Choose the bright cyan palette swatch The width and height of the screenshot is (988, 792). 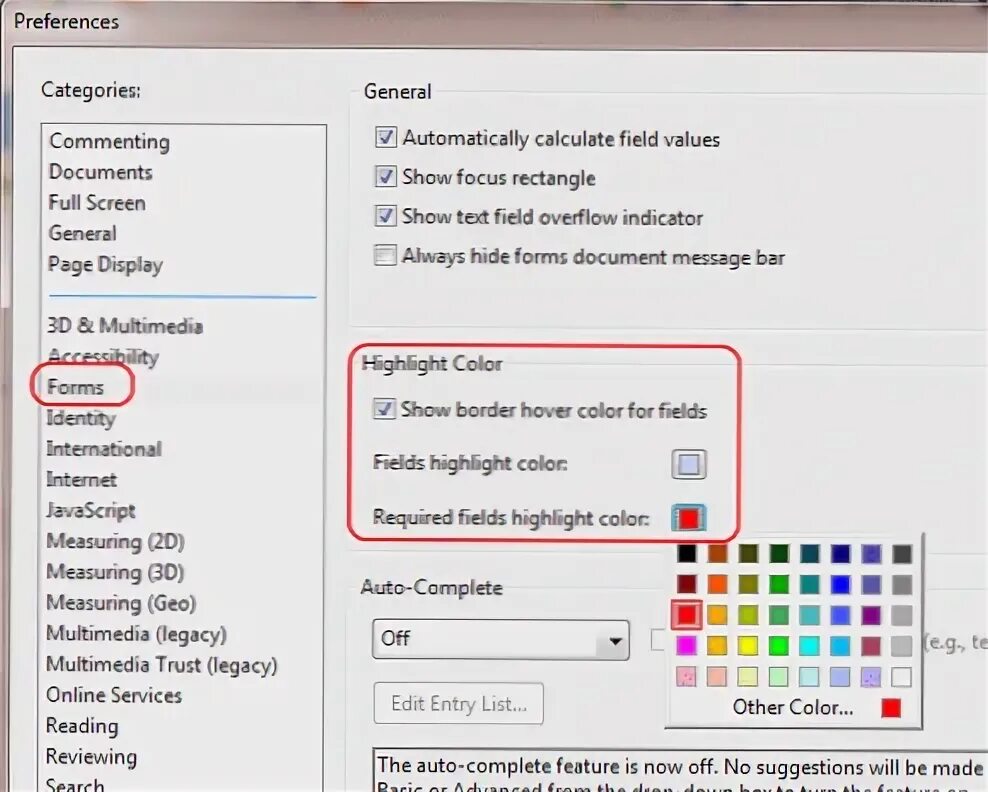coord(809,645)
